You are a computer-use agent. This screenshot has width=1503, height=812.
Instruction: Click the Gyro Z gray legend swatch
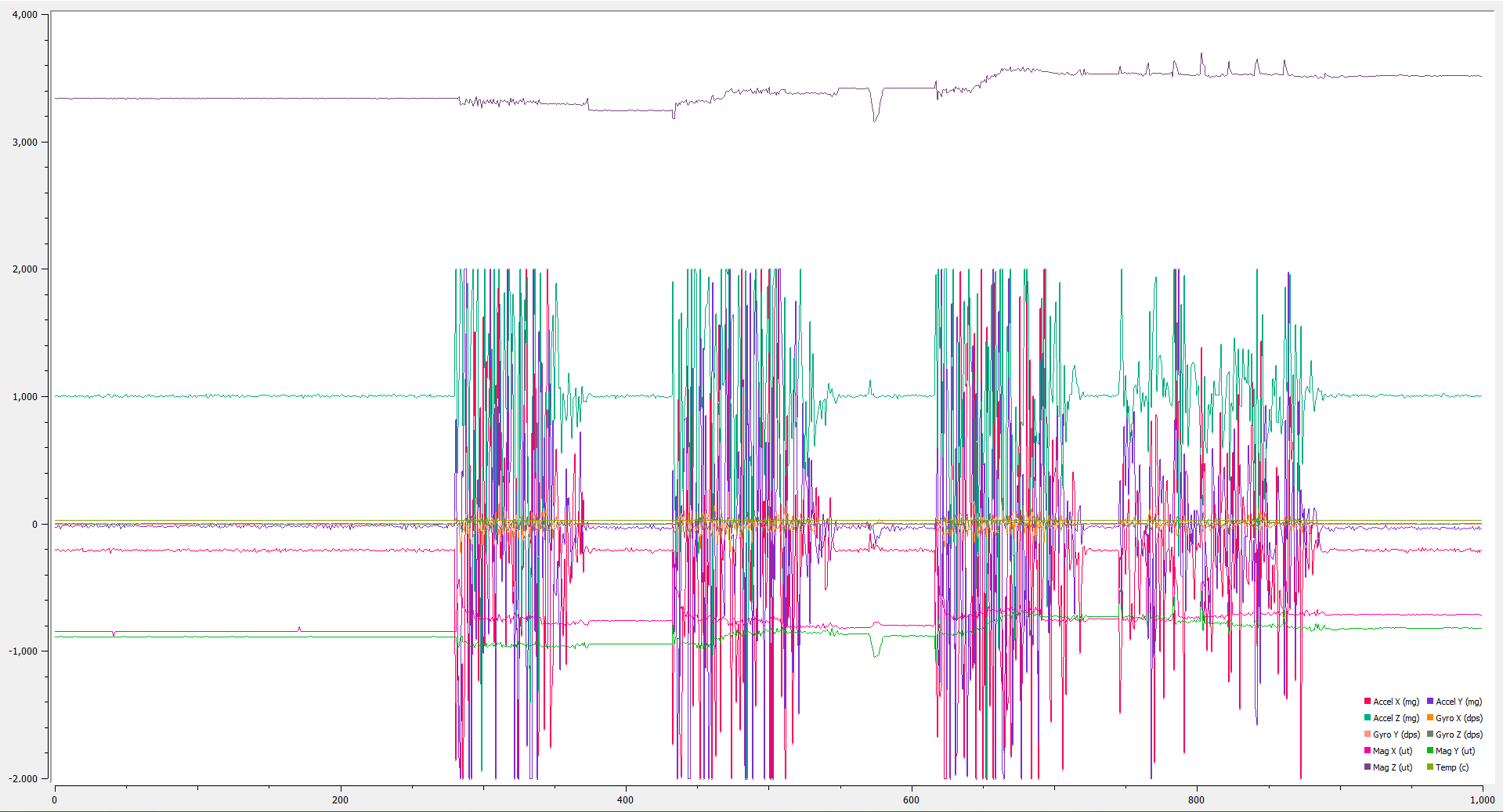(x=1430, y=734)
